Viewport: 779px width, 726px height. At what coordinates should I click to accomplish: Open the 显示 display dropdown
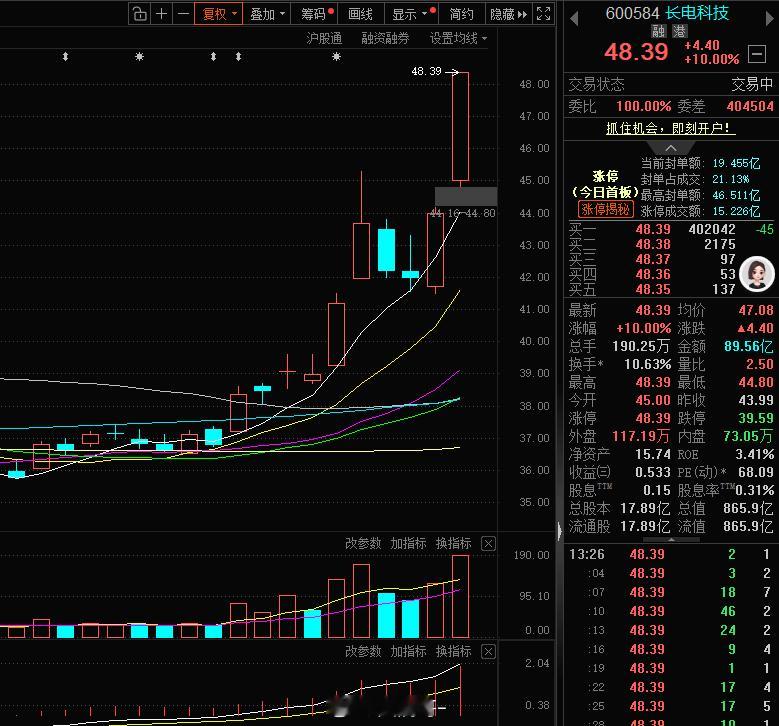tap(411, 14)
